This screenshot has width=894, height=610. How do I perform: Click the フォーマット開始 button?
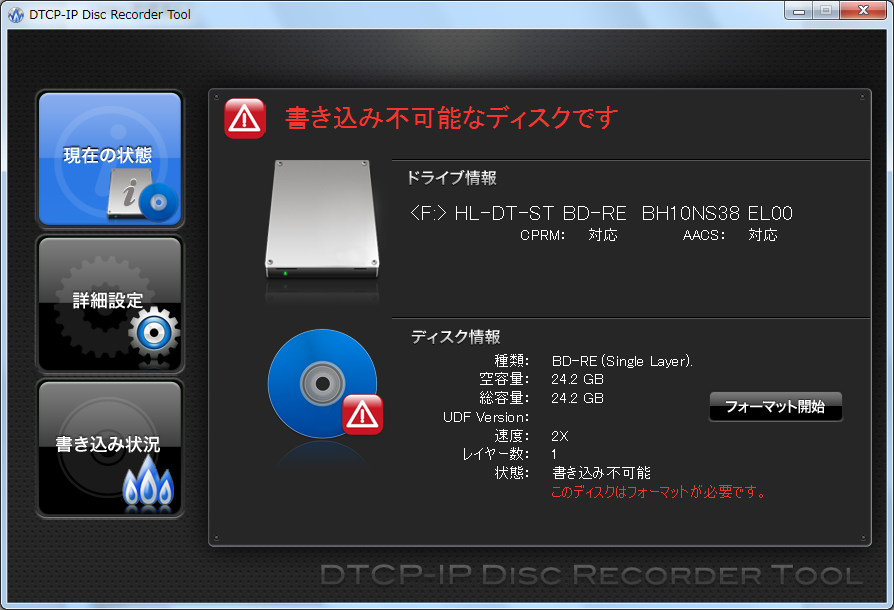775,406
